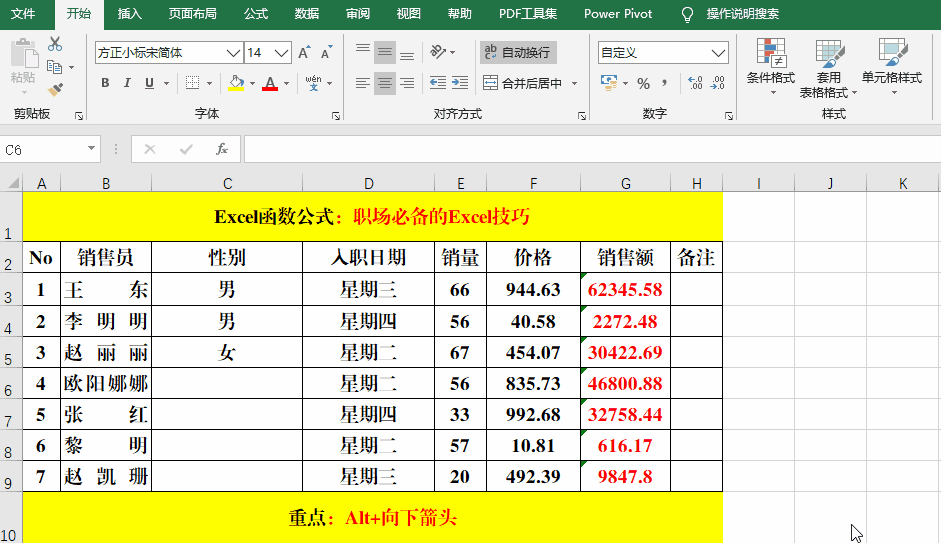941x543 pixels.
Task: Click the Borders icon
Action: pyautogui.click(x=193, y=83)
